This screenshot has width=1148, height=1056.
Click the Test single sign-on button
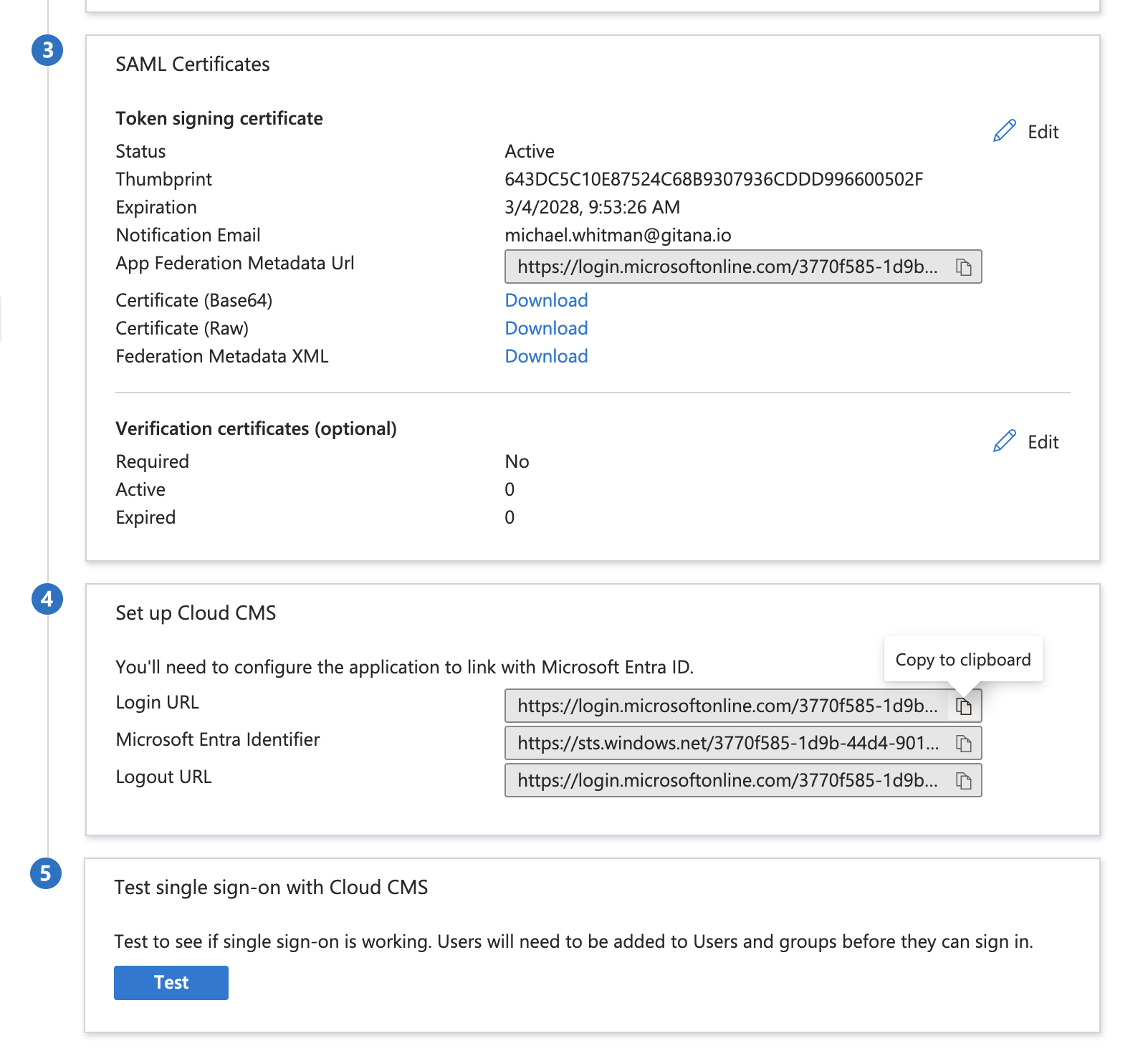click(171, 982)
